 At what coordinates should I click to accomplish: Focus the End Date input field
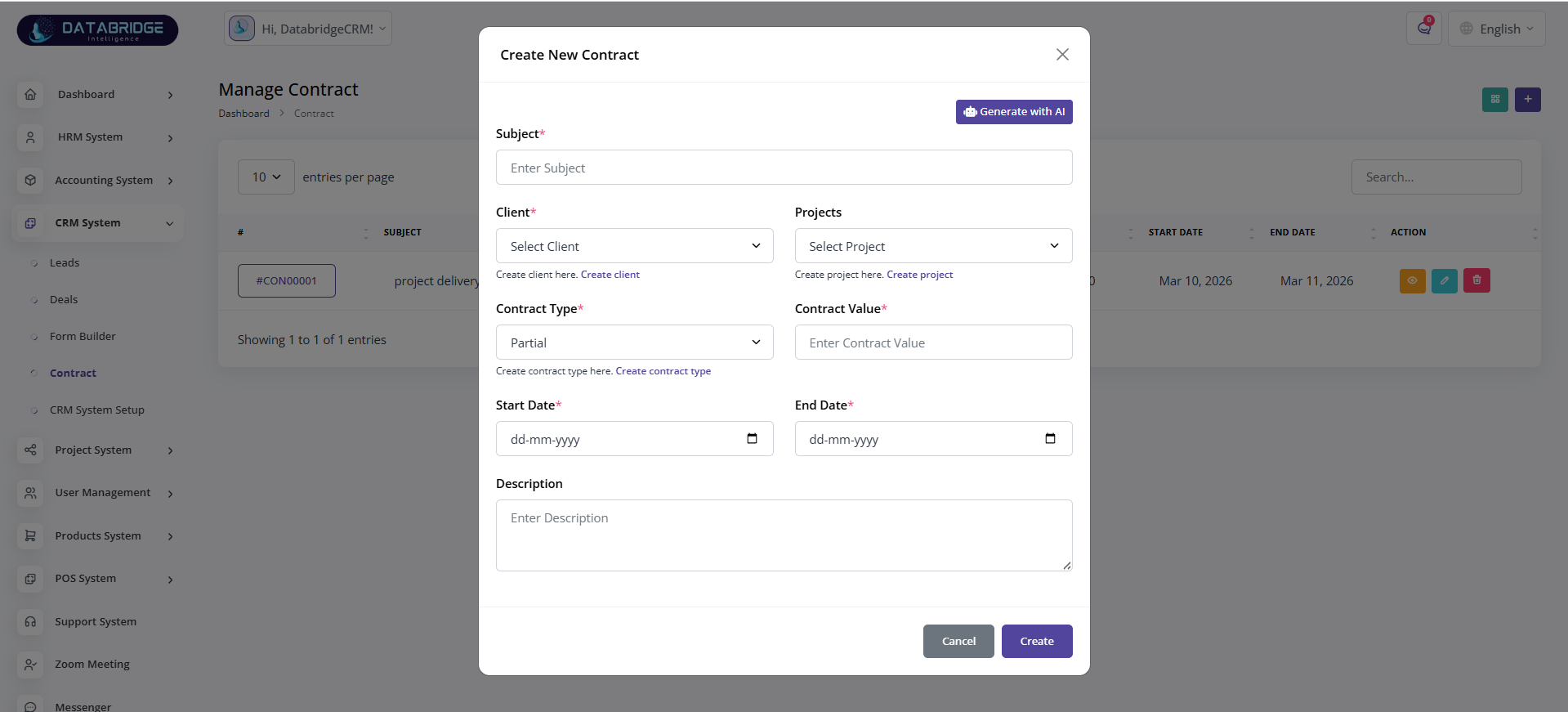pyautogui.click(x=933, y=439)
